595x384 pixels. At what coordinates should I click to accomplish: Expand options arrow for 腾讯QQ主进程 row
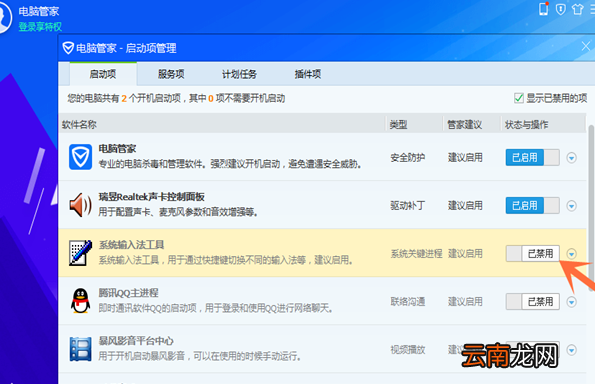[571, 302]
